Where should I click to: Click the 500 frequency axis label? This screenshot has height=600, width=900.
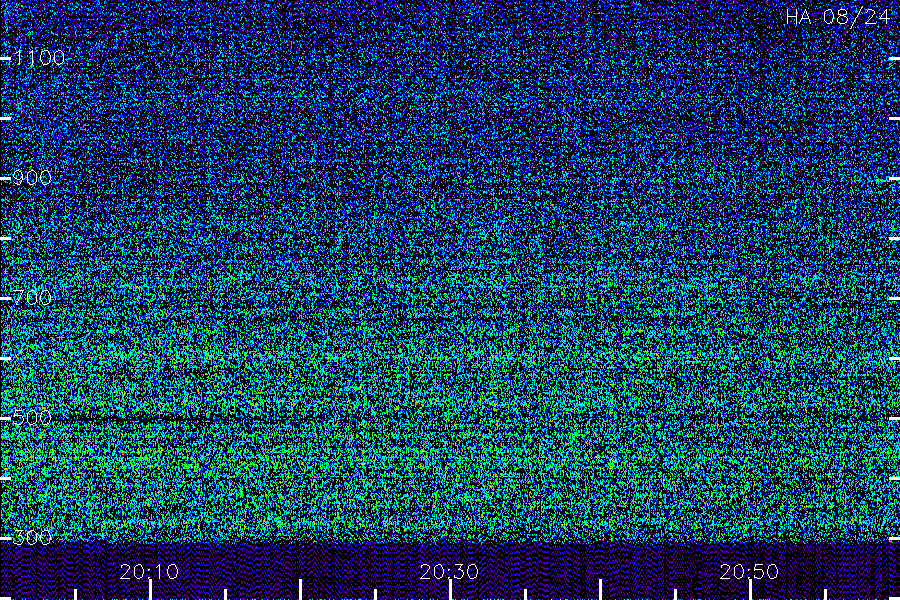(32, 417)
